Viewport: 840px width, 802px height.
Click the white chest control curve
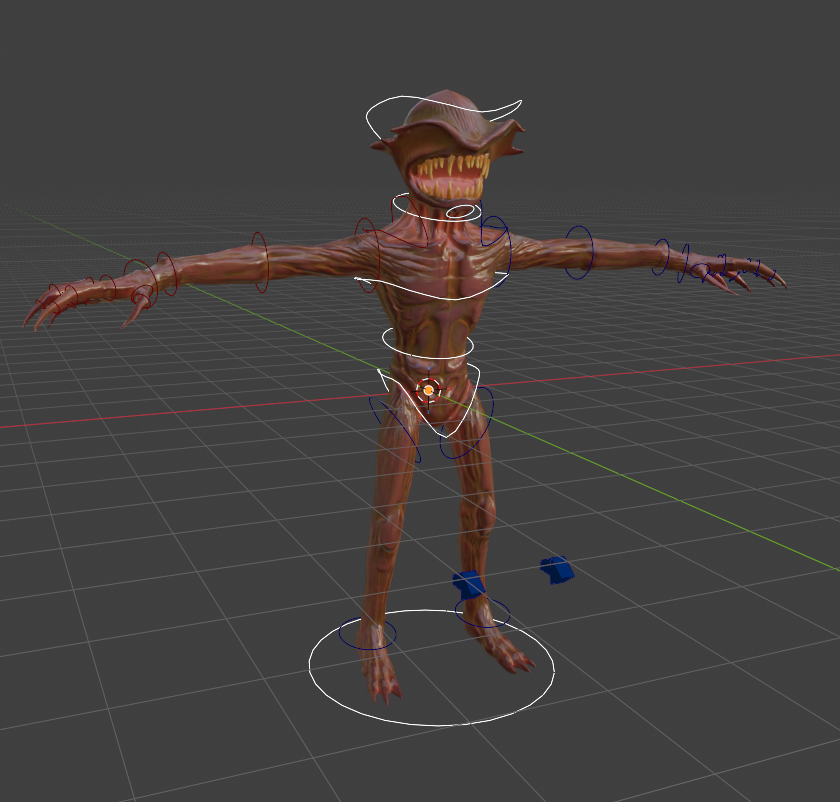click(x=432, y=286)
